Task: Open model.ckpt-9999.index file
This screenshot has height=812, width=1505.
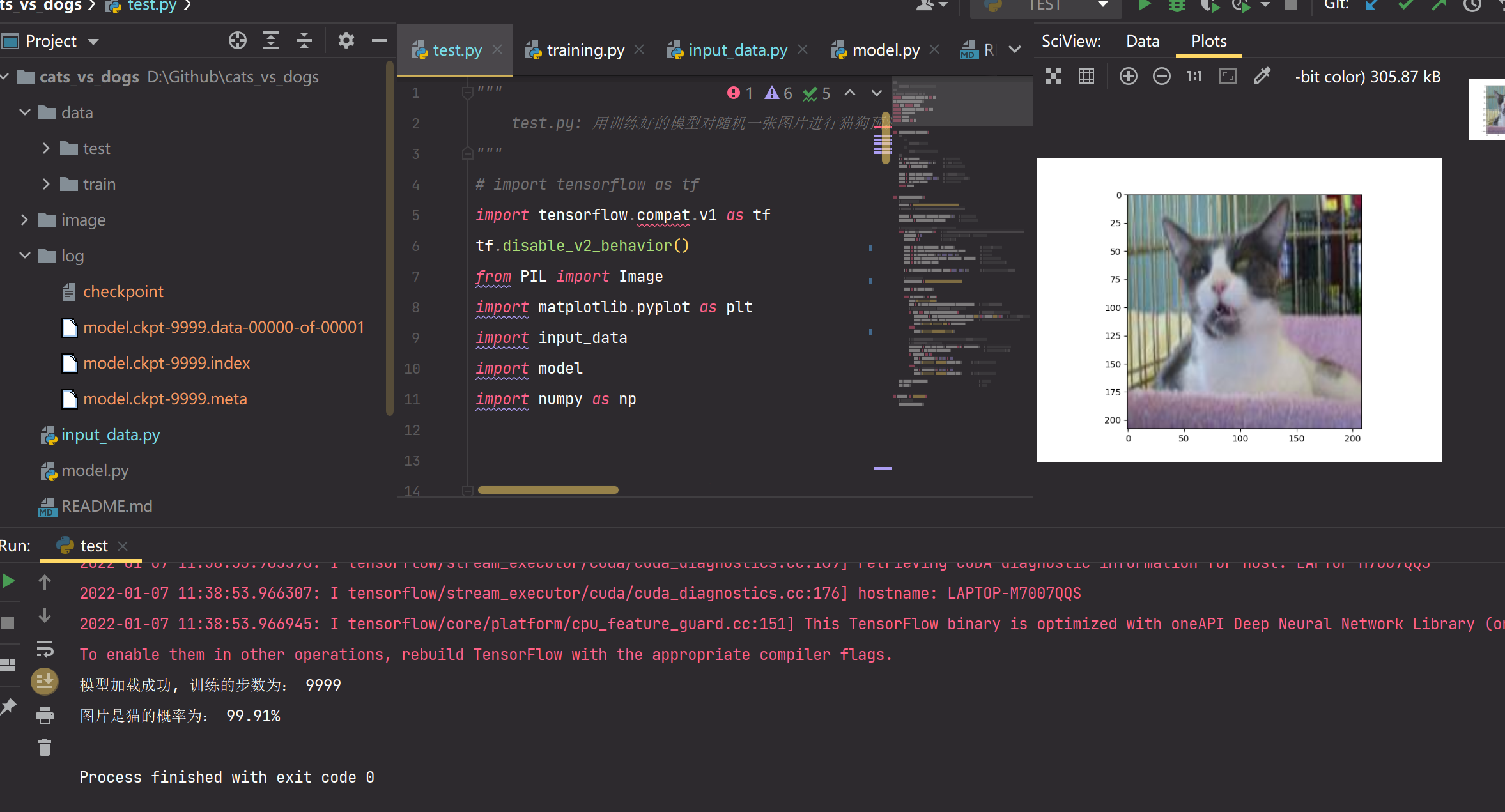Action: (166, 363)
